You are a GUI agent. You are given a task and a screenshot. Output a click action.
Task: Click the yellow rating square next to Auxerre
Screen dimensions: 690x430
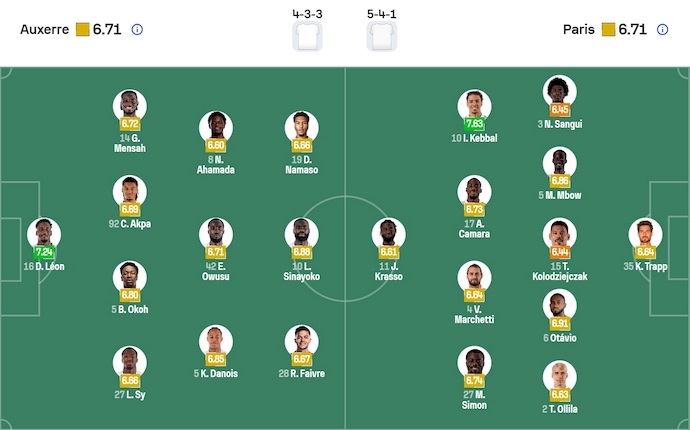82,30
